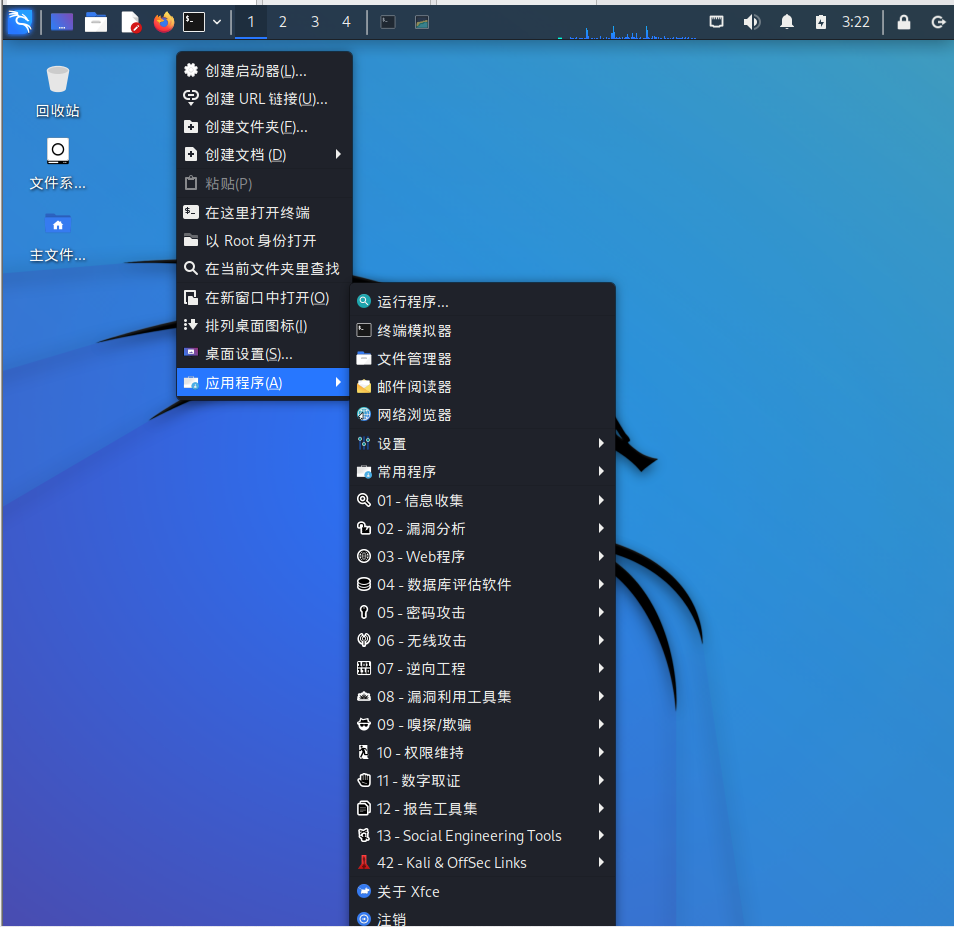The width and height of the screenshot is (954, 927).
Task: Open 10 - 权限维持 category
Action: pos(482,752)
